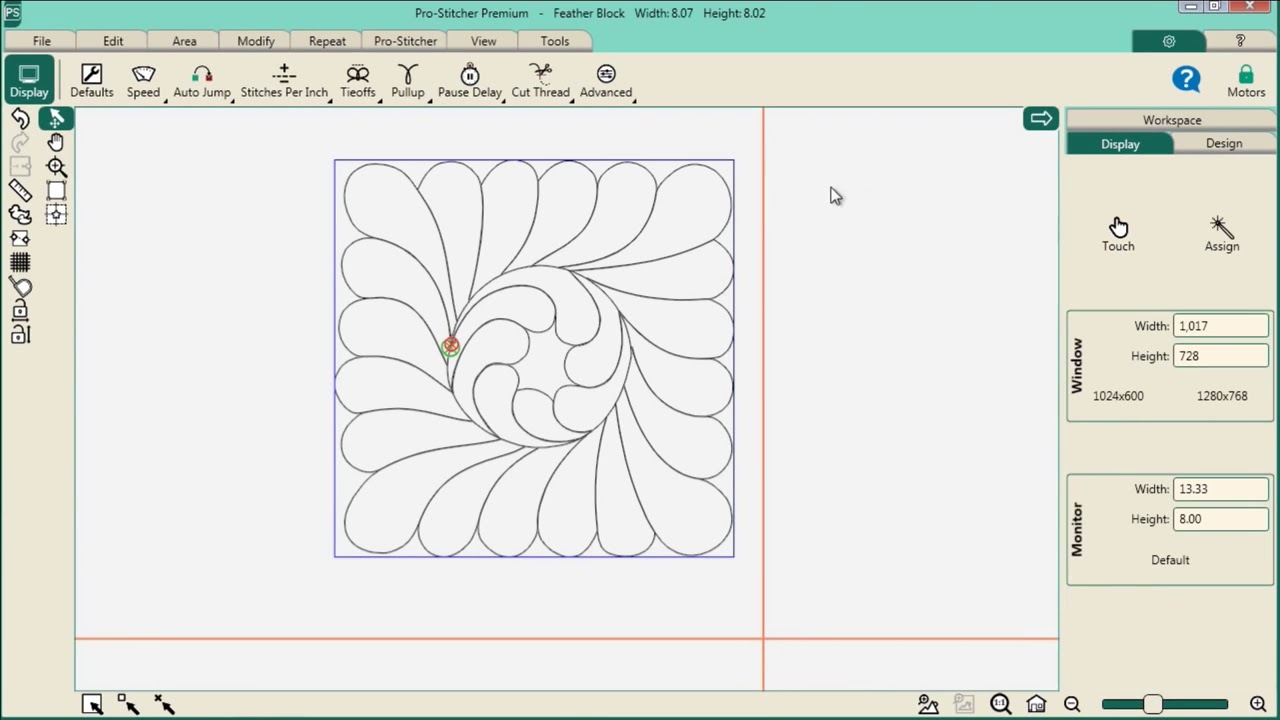Click the tape measure icon

coord(20,287)
